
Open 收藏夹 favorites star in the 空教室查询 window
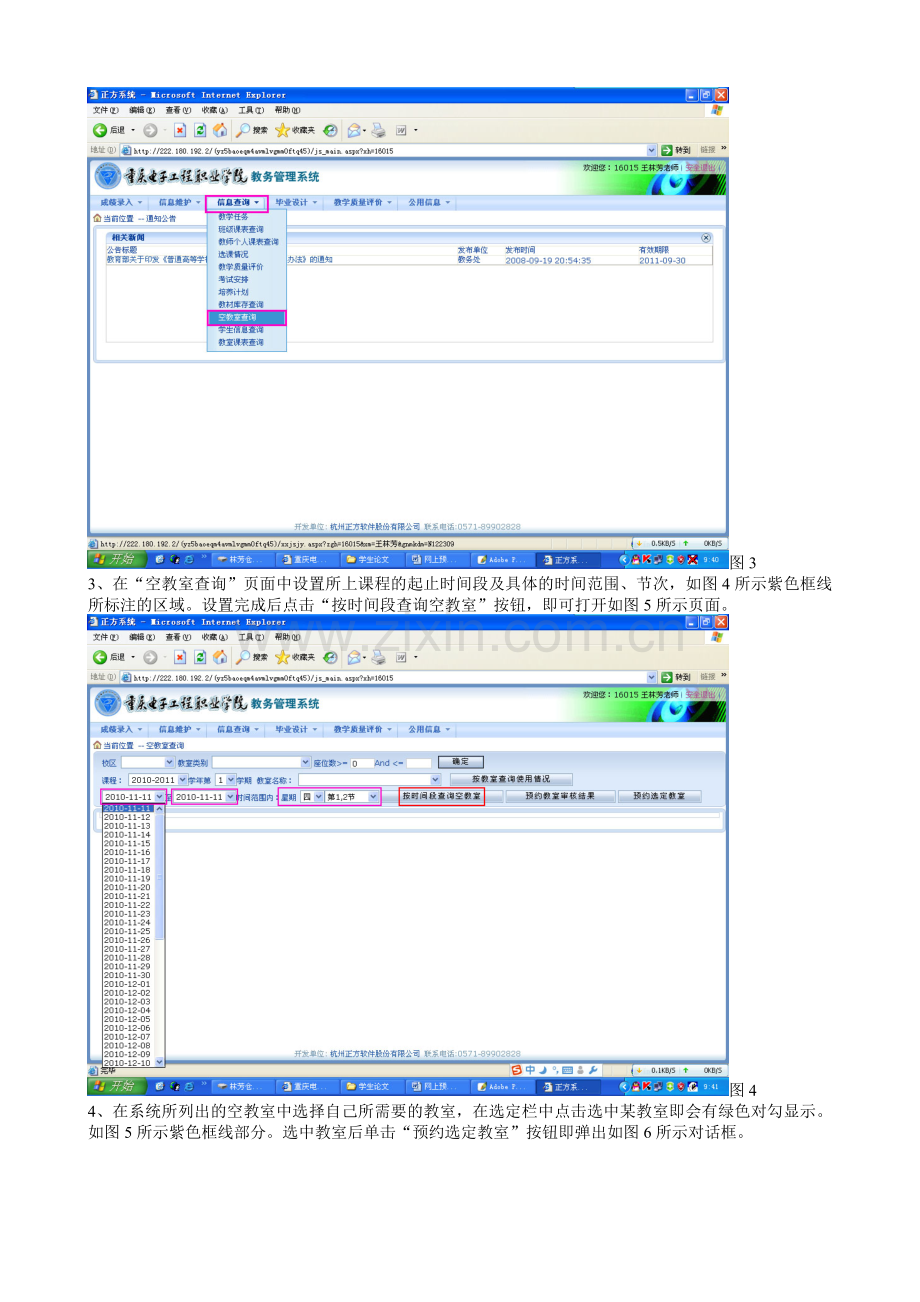coord(283,658)
